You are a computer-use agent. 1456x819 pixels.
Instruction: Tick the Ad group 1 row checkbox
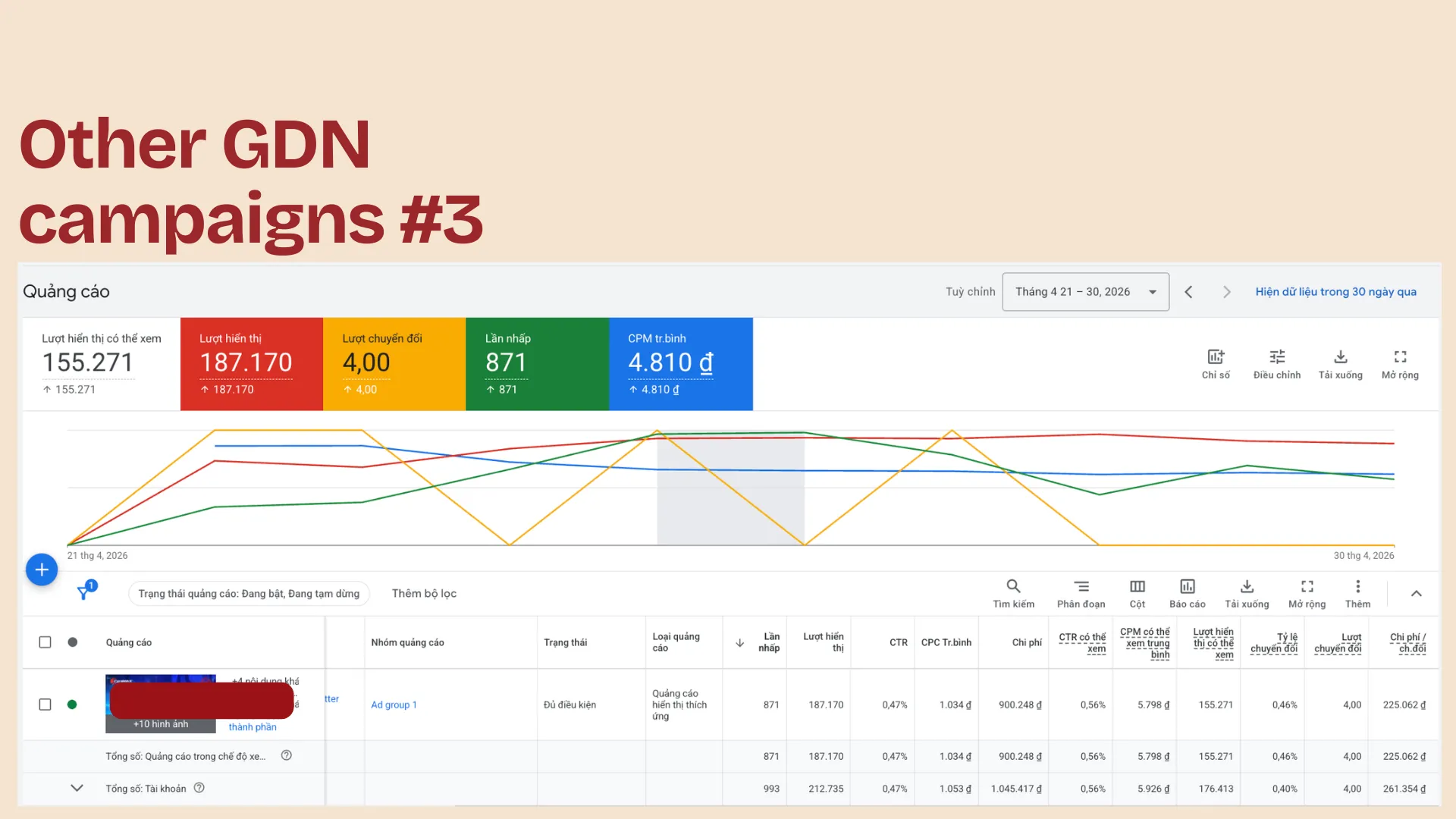(x=45, y=704)
